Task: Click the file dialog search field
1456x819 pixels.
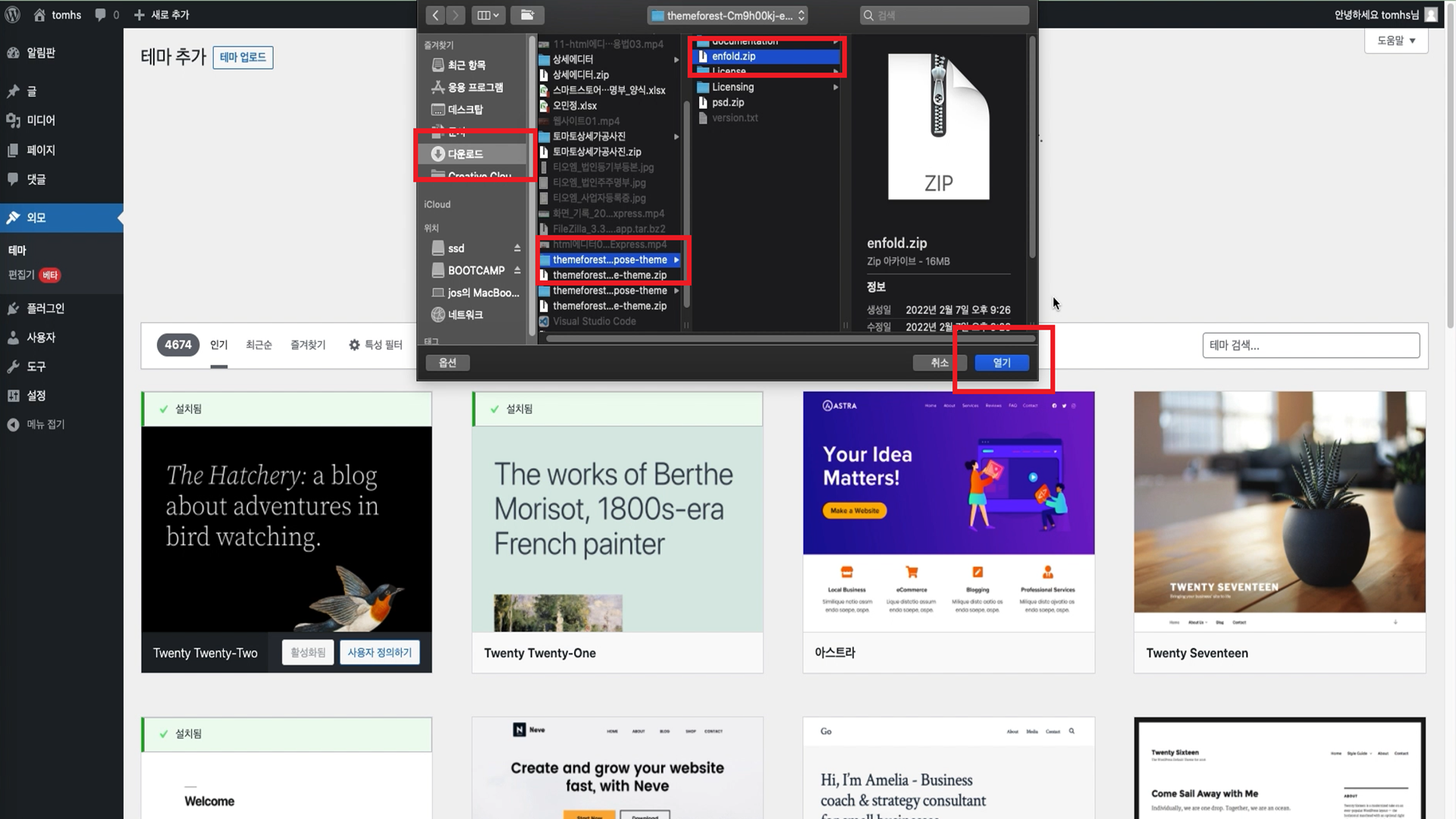Action: [945, 15]
